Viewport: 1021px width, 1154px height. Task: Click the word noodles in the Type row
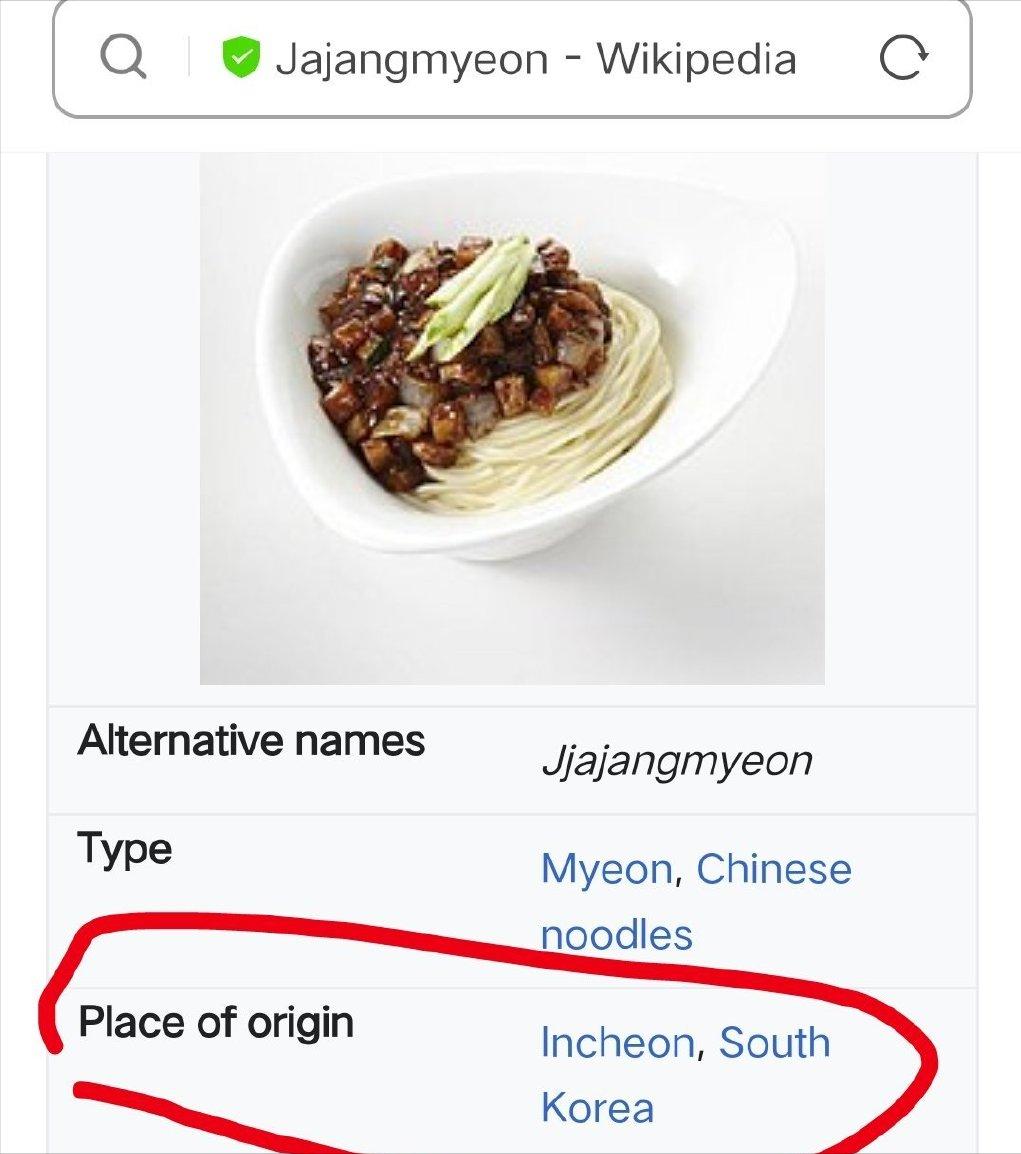[x=617, y=935]
